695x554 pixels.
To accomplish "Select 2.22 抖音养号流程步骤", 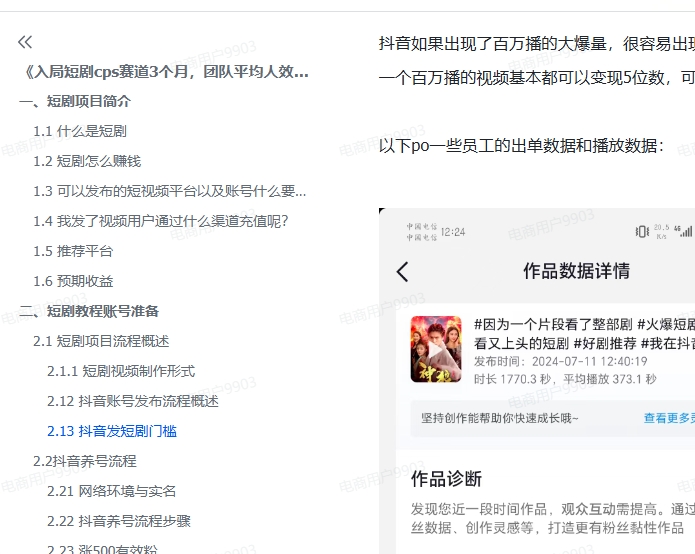I will [119, 521].
